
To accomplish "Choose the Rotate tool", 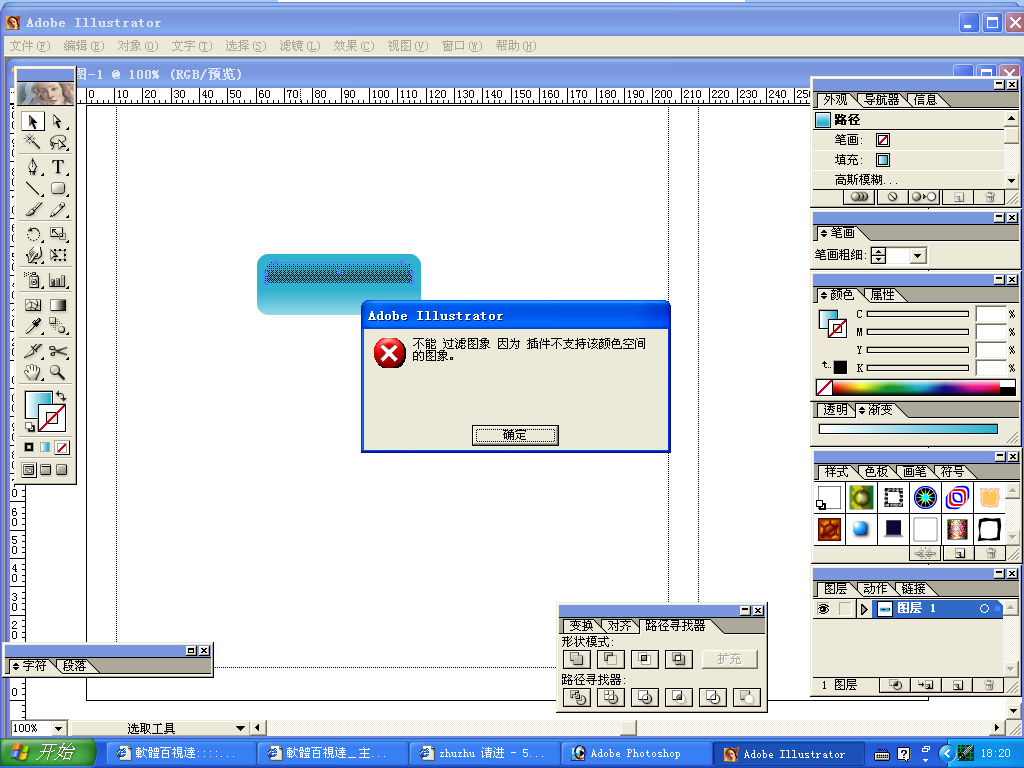I will pyautogui.click(x=33, y=234).
